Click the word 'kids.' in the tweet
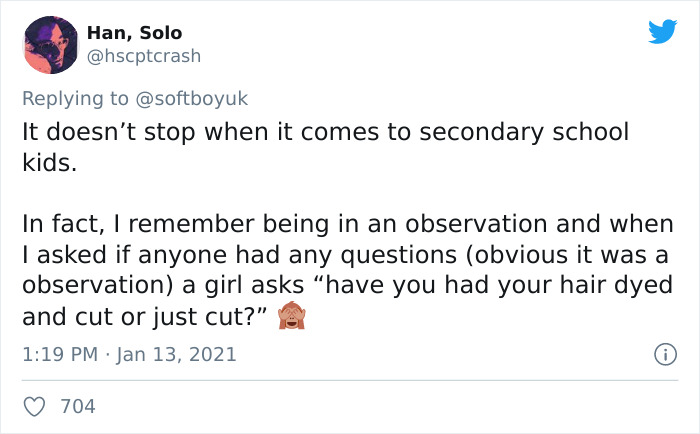This screenshot has height=434, width=700. 50,163
